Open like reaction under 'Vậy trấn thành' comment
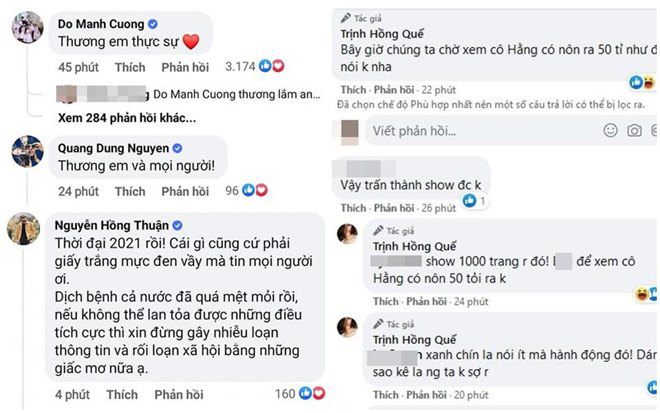660x413 pixels. [x=472, y=201]
